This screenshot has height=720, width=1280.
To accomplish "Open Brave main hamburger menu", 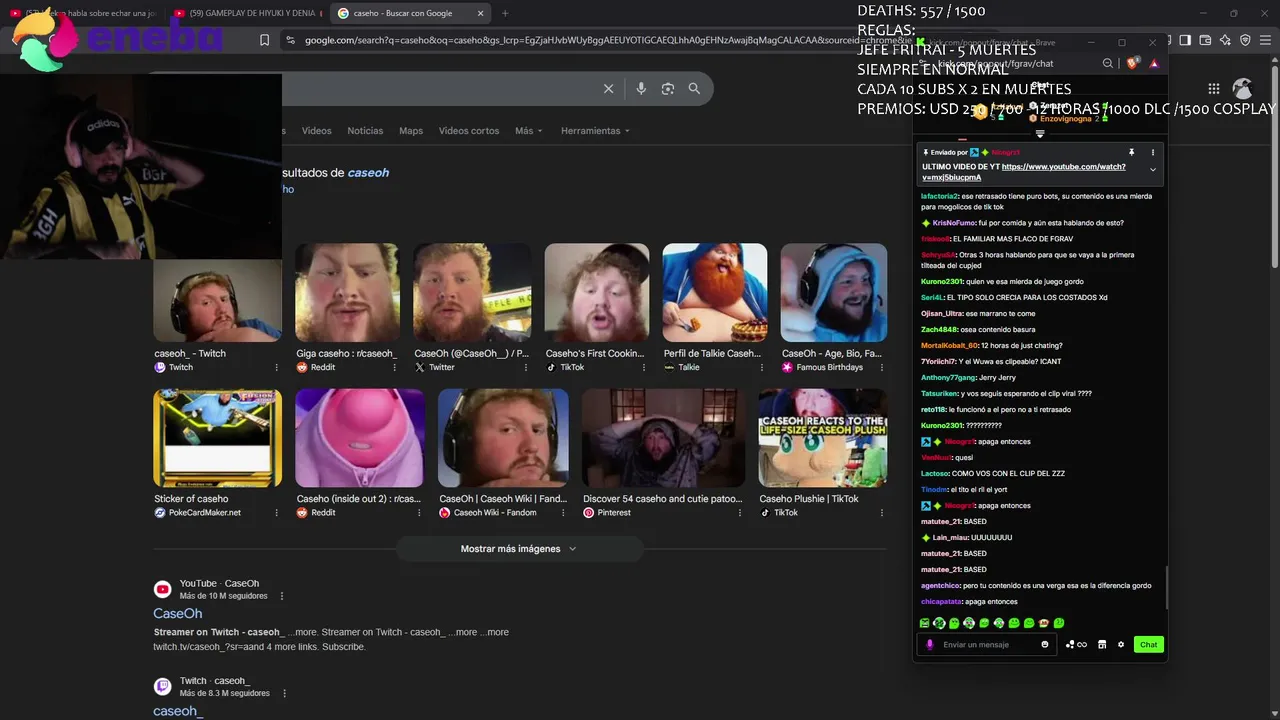I will 1265,40.
